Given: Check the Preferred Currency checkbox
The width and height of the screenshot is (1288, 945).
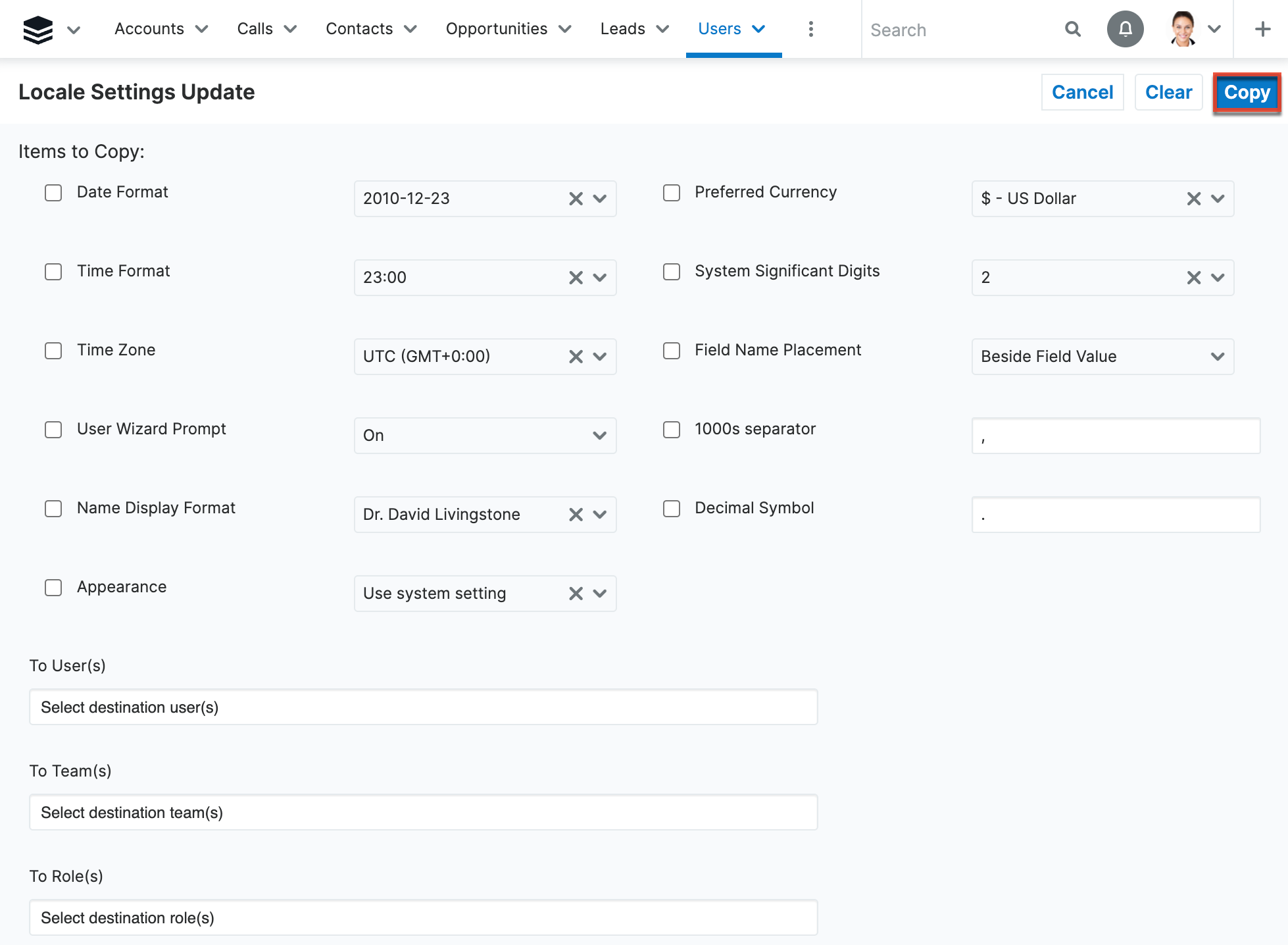Looking at the screenshot, I should click(671, 193).
